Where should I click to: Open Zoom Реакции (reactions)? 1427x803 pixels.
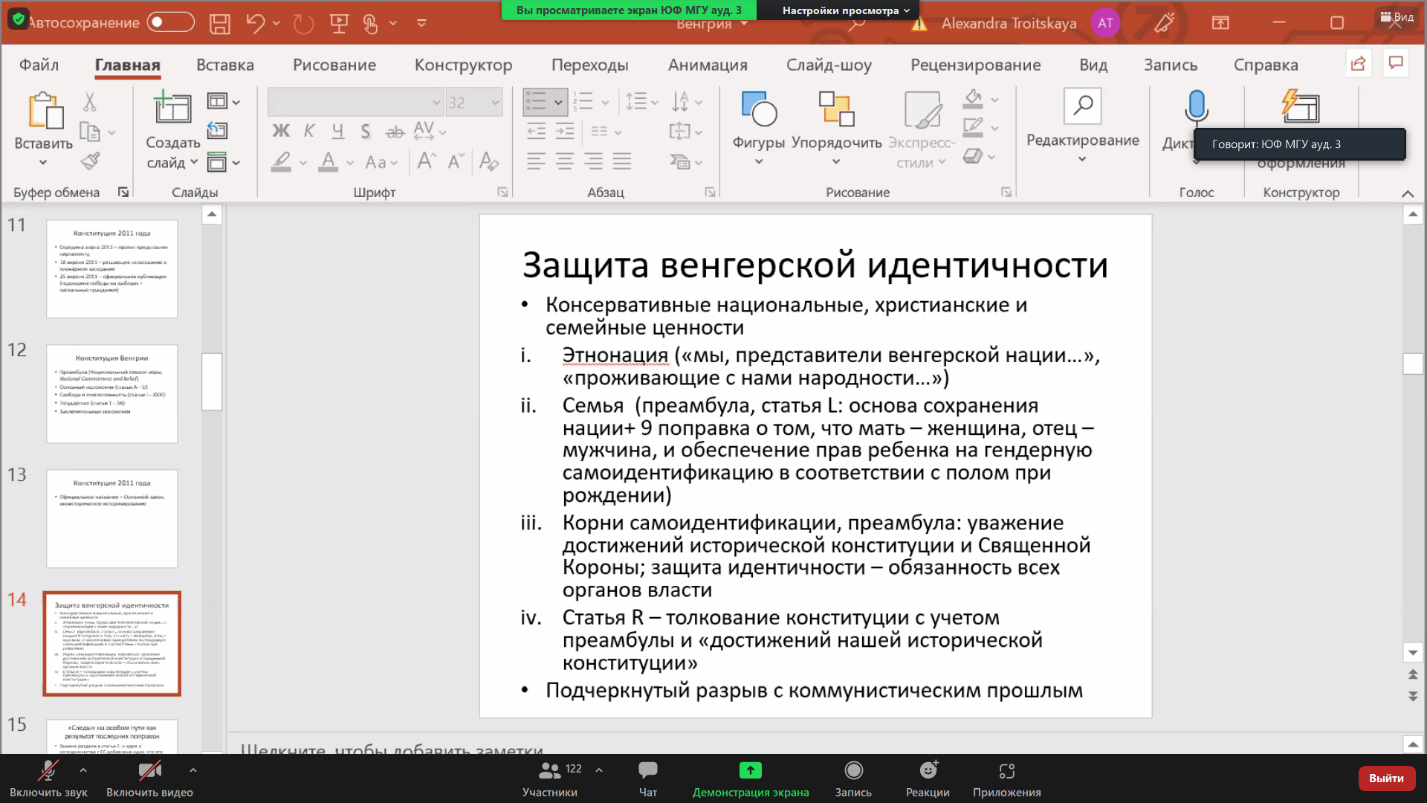(928, 779)
